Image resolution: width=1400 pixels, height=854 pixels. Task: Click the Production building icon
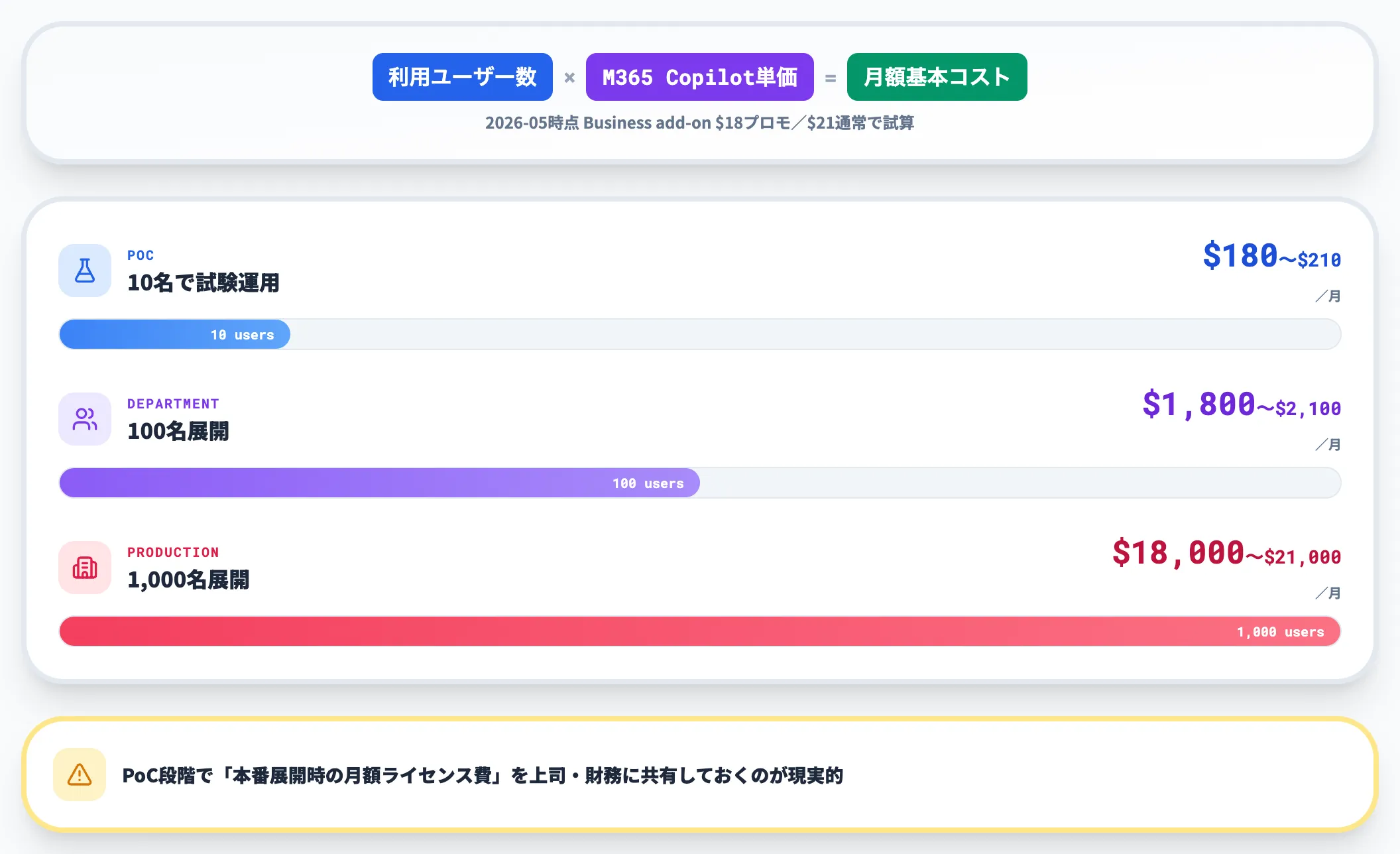point(85,568)
